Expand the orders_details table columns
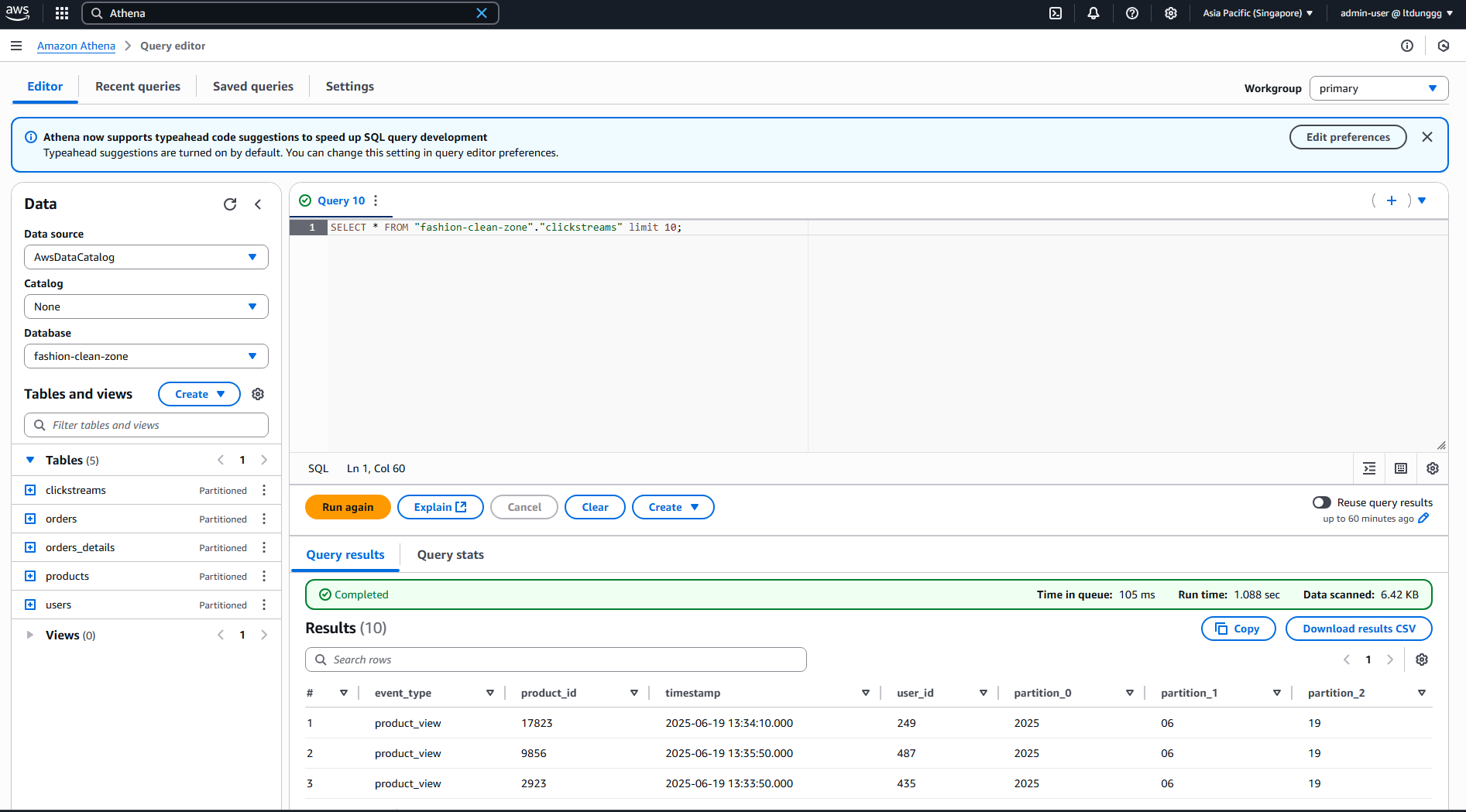This screenshot has width=1466, height=812. point(30,547)
